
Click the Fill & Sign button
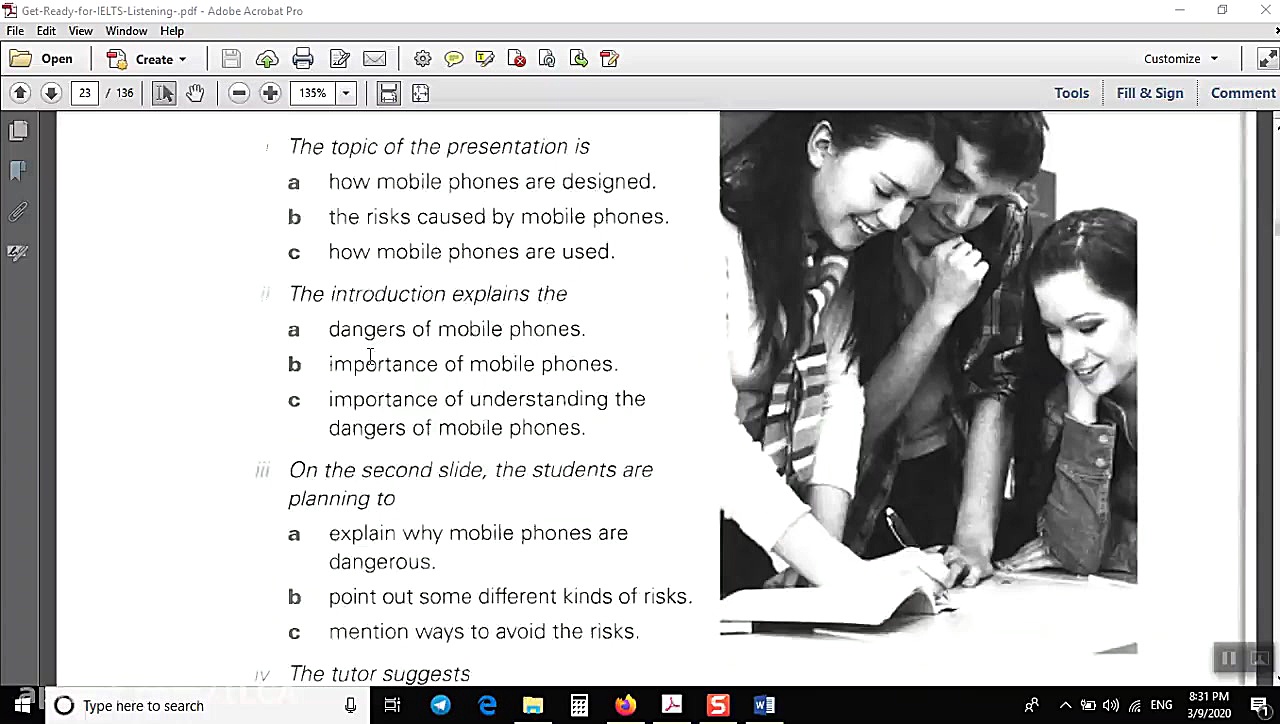[1149, 93]
